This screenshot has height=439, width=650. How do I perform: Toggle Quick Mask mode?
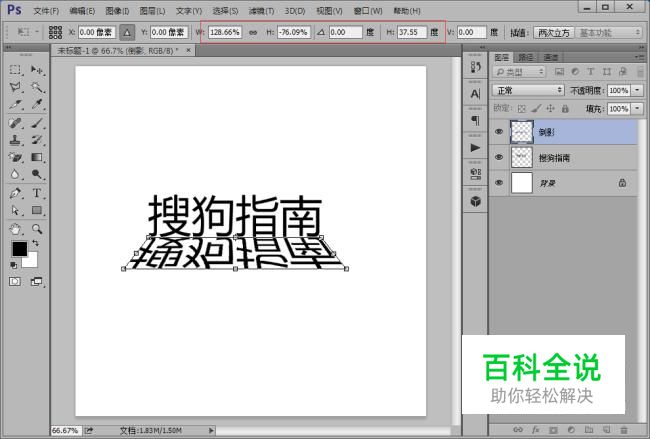[15, 282]
